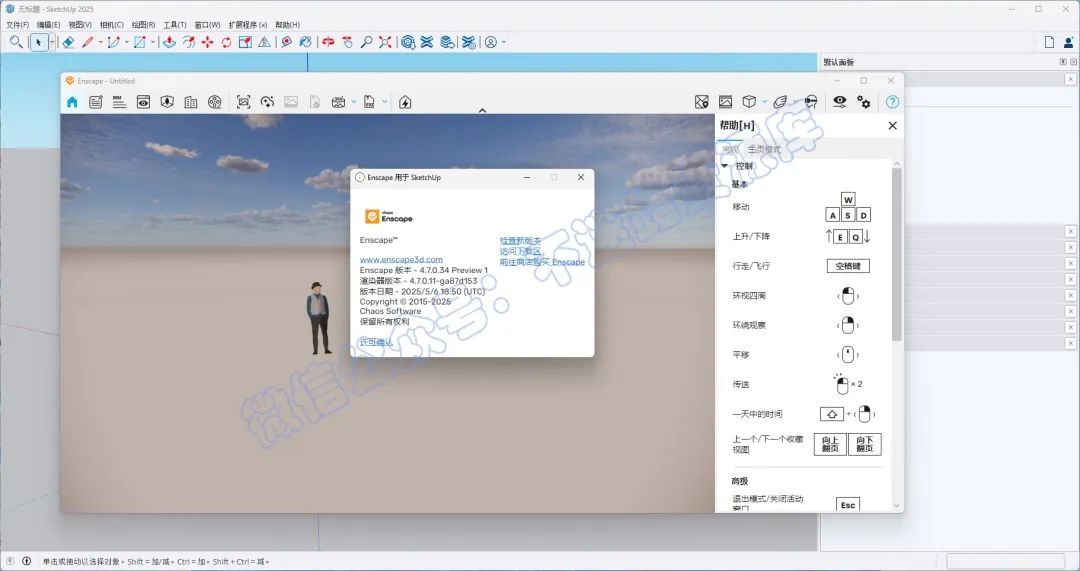
Task: Click the Enscape panorama export icon
Action: pyautogui.click(x=338, y=102)
